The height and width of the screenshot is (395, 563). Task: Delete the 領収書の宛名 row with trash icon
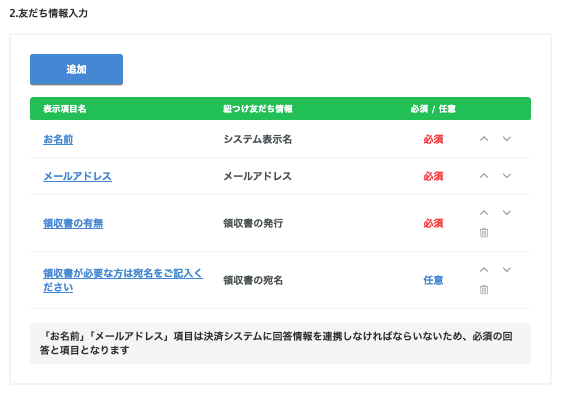(x=484, y=289)
